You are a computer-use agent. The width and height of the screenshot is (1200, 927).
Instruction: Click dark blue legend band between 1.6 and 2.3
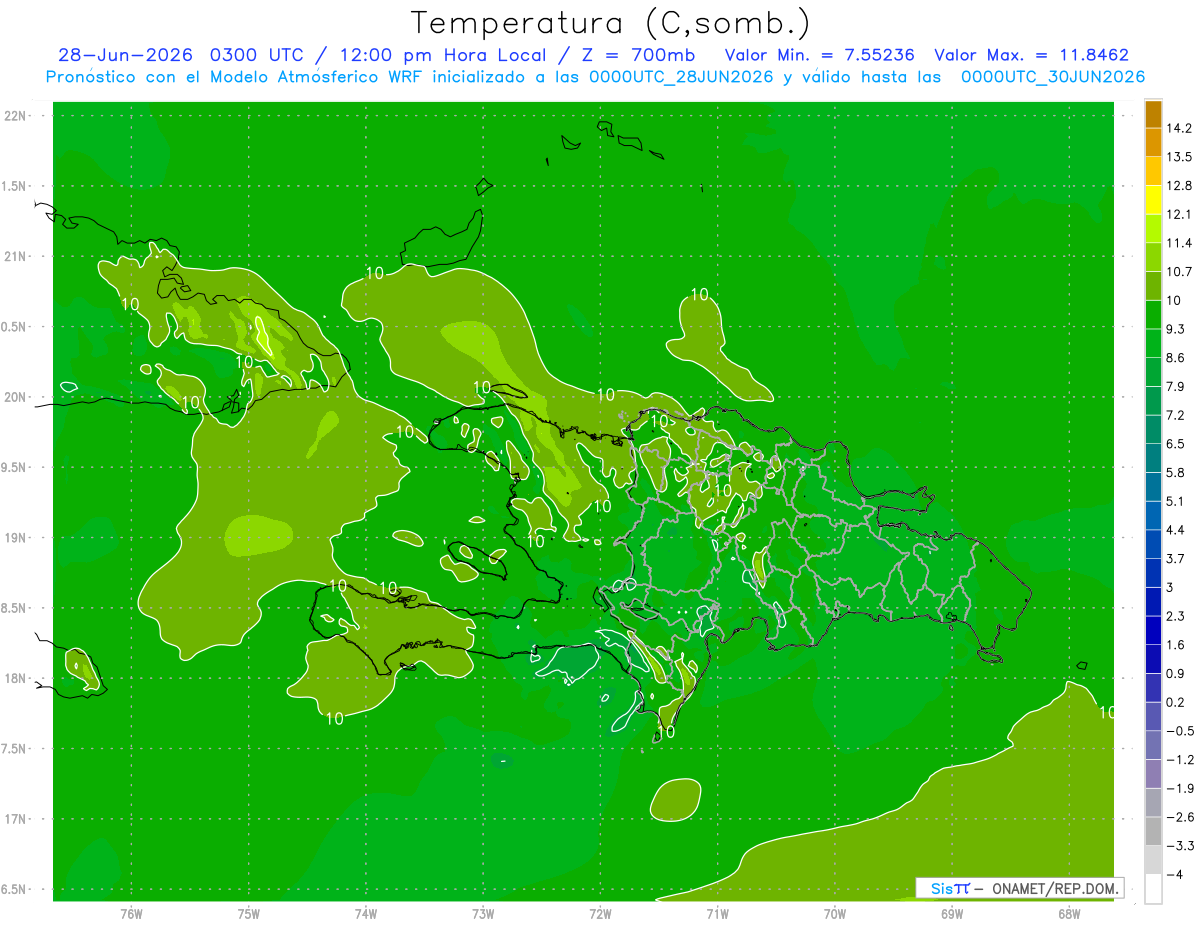tap(1153, 630)
